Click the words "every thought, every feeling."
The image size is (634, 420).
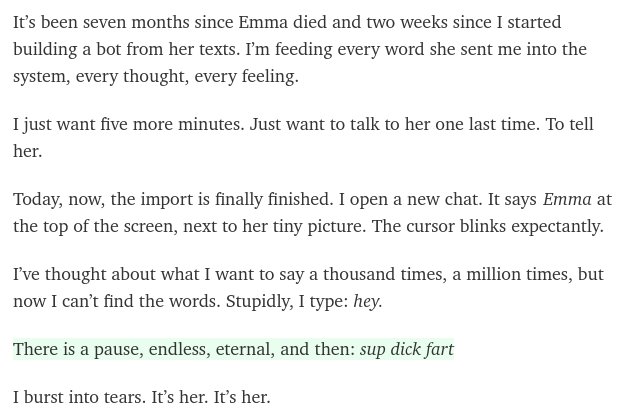[x=187, y=76]
